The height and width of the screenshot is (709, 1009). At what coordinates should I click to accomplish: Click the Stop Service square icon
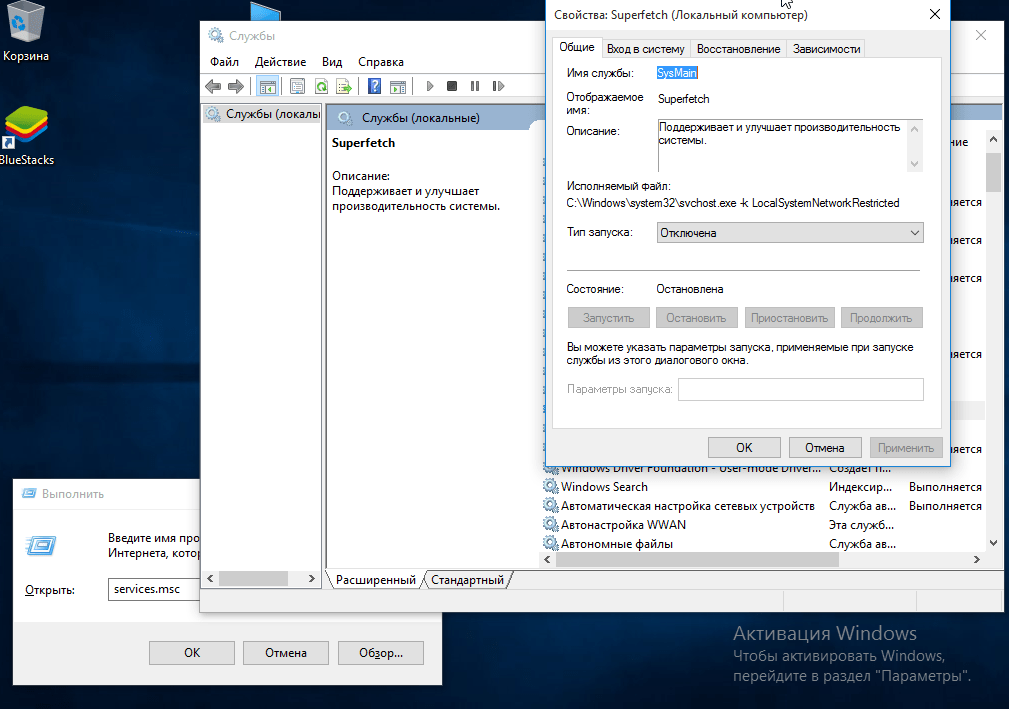[452, 87]
